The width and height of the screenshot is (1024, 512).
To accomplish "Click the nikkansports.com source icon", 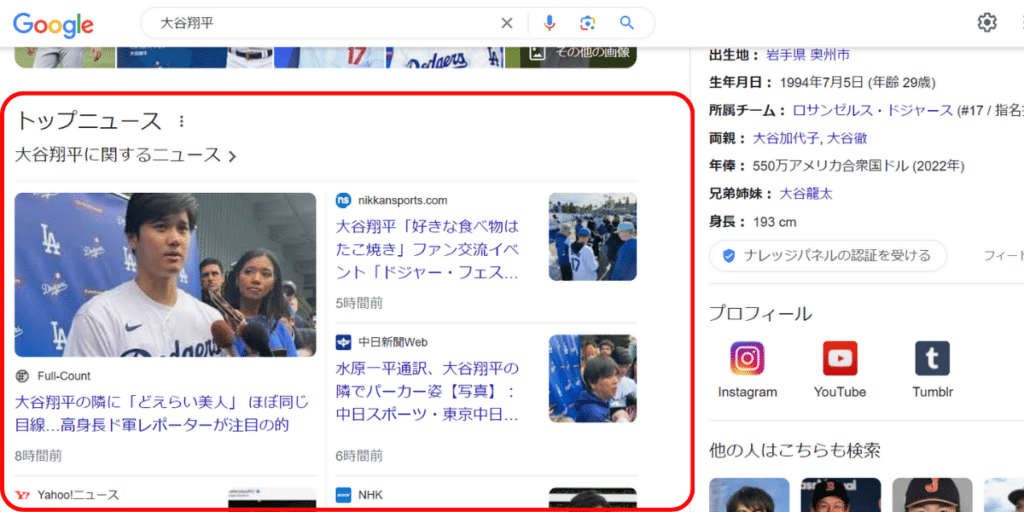I will tap(344, 200).
